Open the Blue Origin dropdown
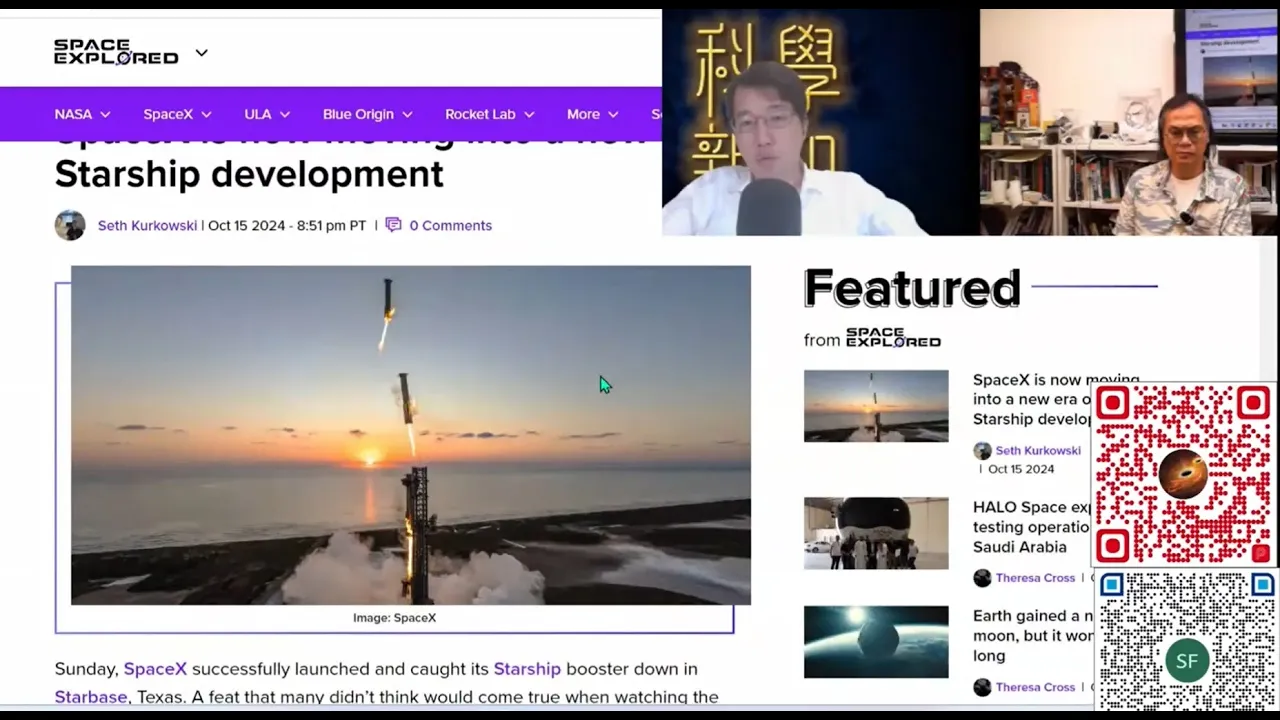The width and height of the screenshot is (1280, 720). (x=368, y=114)
